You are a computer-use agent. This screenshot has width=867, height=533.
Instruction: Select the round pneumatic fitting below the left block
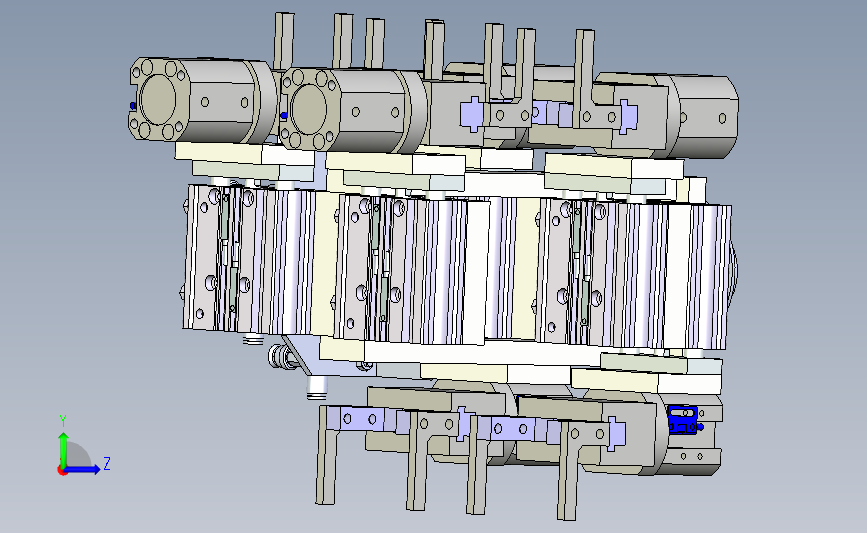click(x=282, y=357)
